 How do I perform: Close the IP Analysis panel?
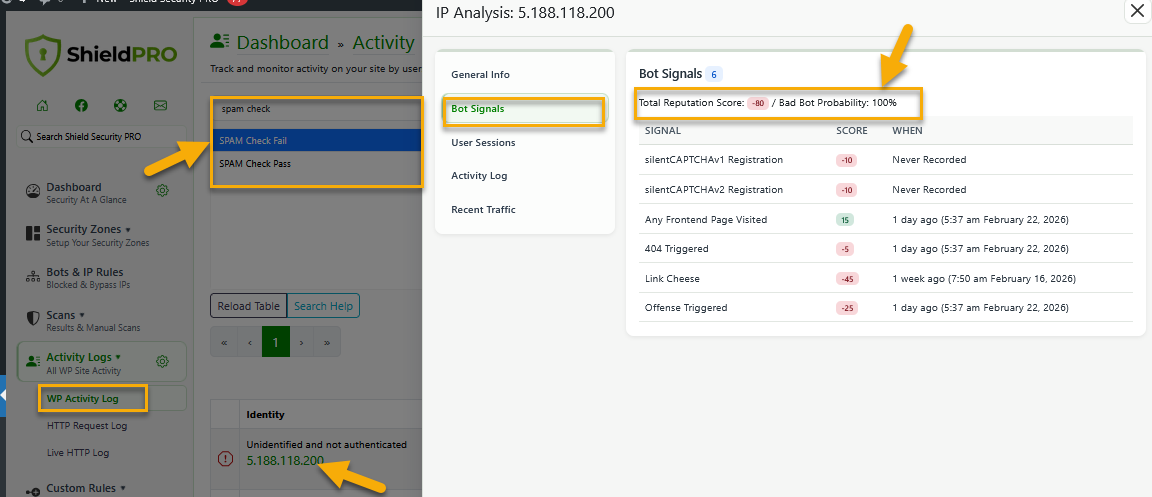(x=1135, y=12)
